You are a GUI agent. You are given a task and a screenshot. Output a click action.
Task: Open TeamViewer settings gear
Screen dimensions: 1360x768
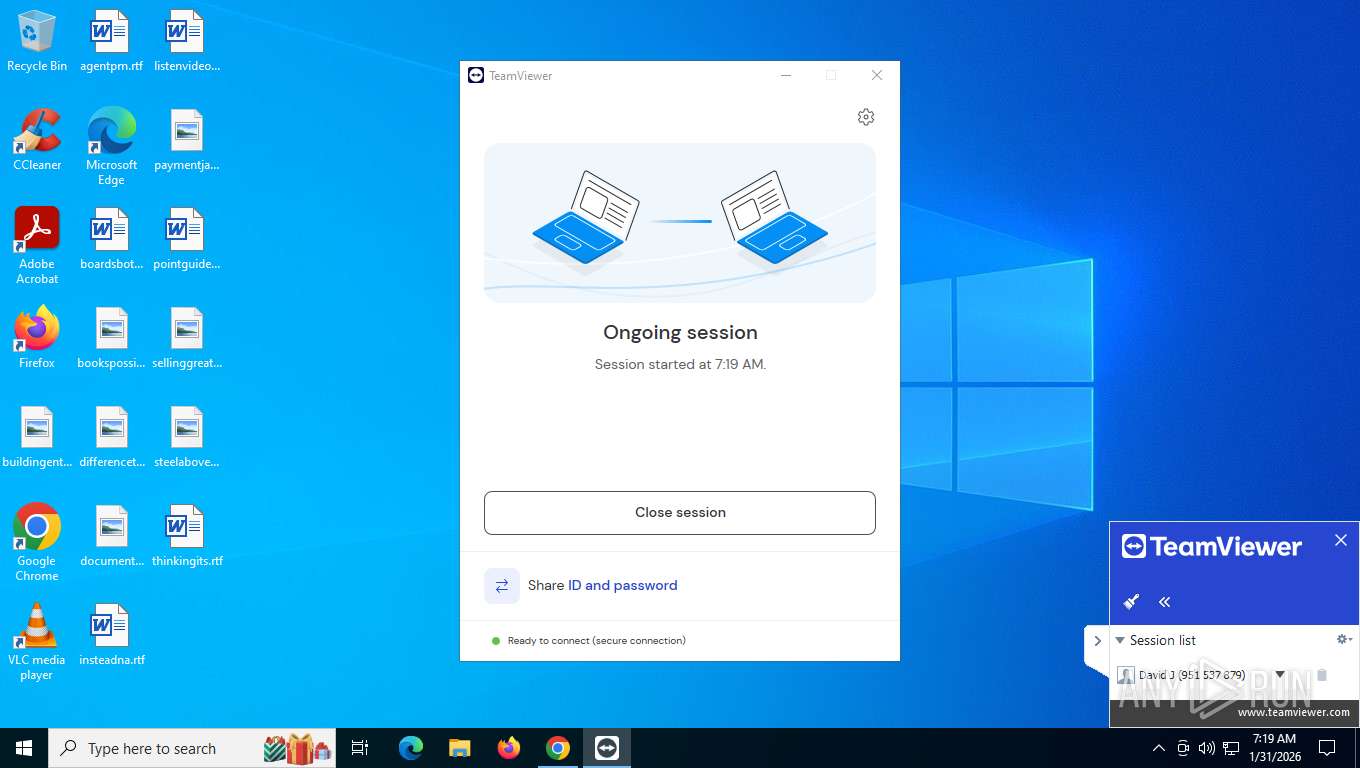point(866,117)
